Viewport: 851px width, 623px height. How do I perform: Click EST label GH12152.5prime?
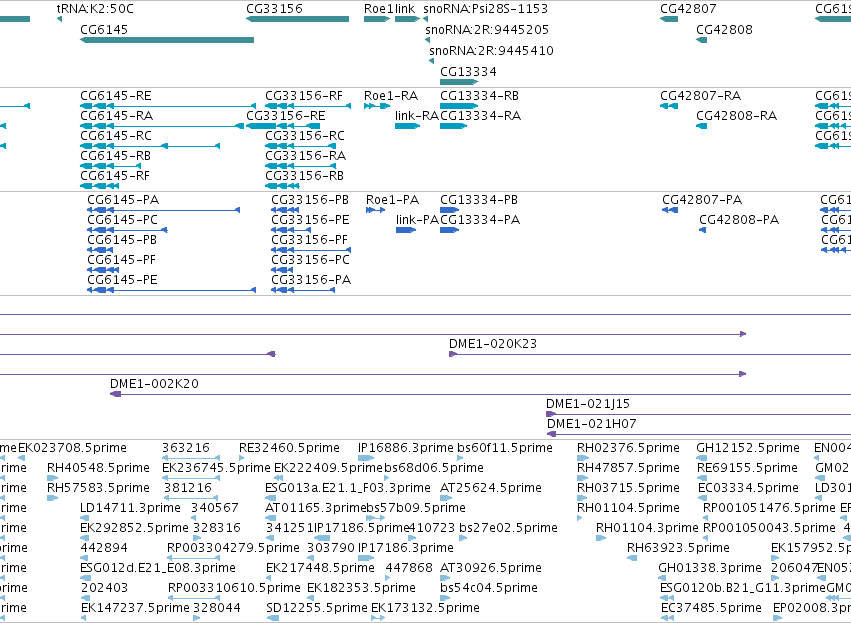click(x=748, y=448)
